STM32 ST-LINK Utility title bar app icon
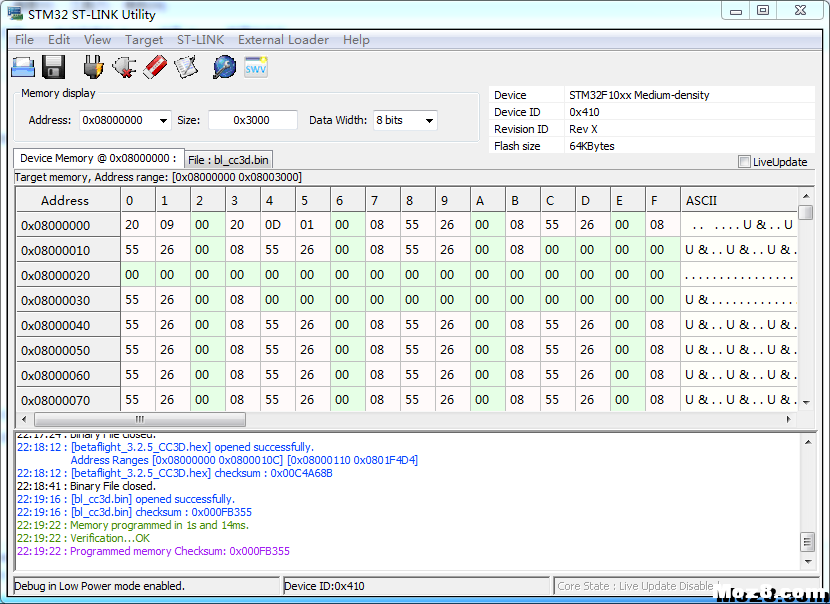 (x=15, y=13)
